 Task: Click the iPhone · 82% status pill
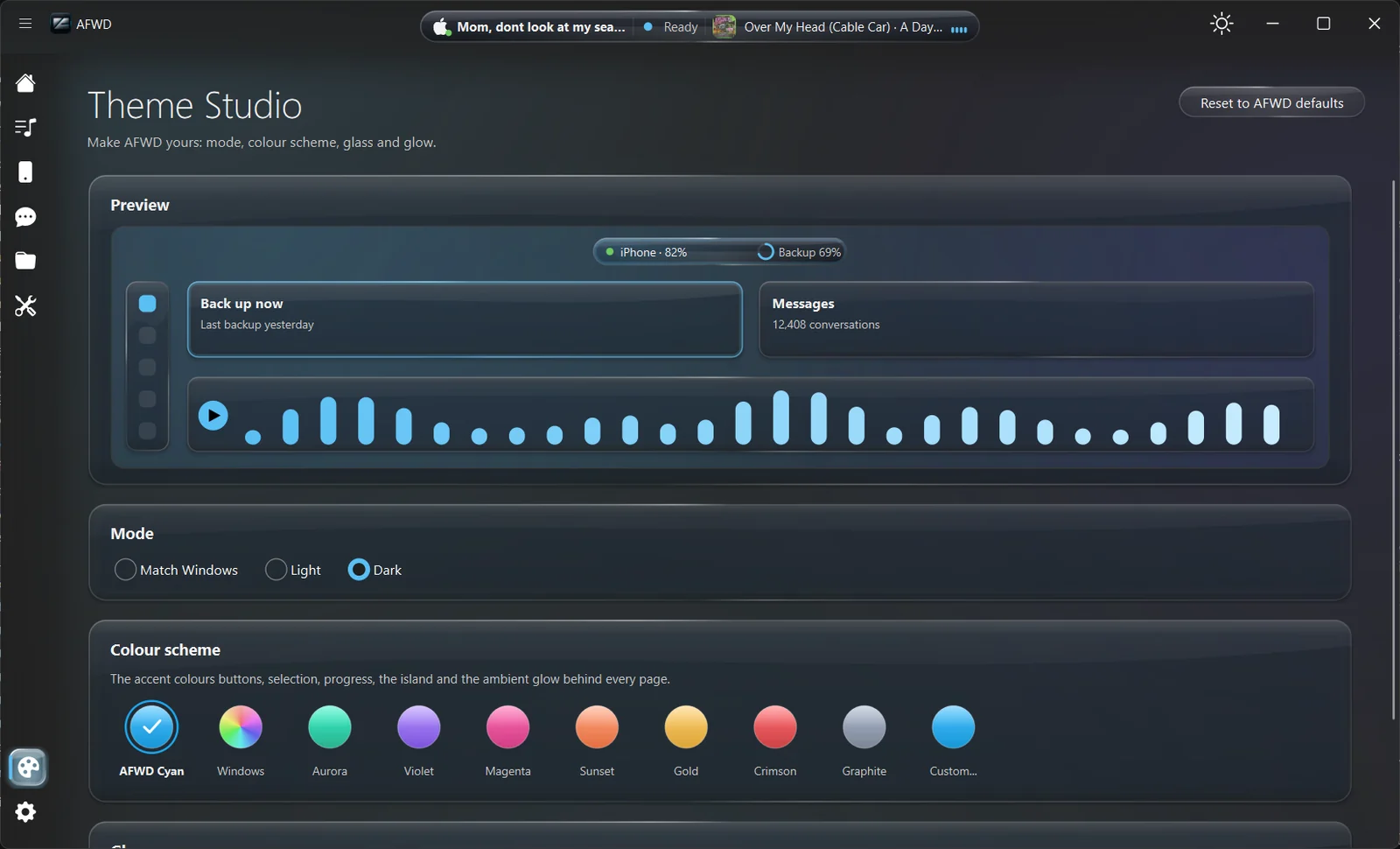646,252
